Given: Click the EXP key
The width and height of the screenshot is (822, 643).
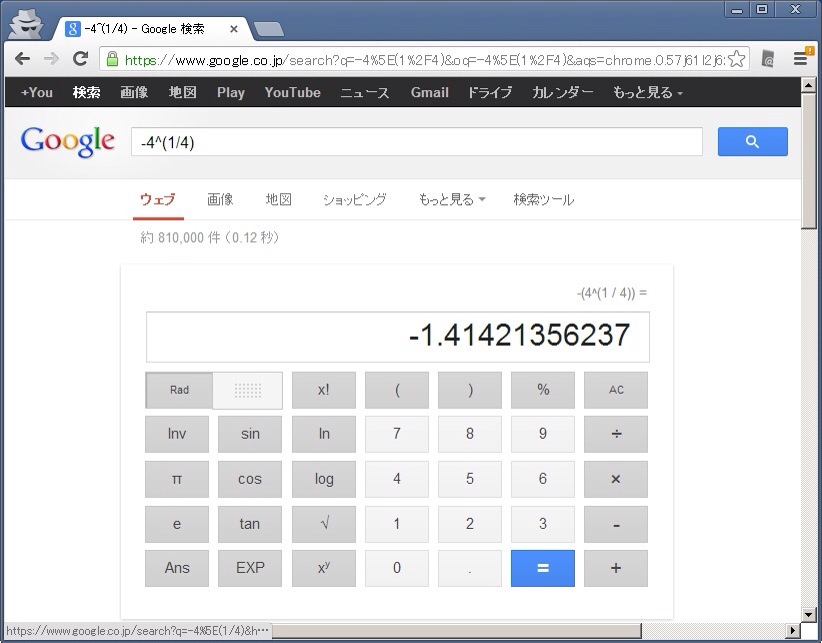Looking at the screenshot, I should (250, 568).
